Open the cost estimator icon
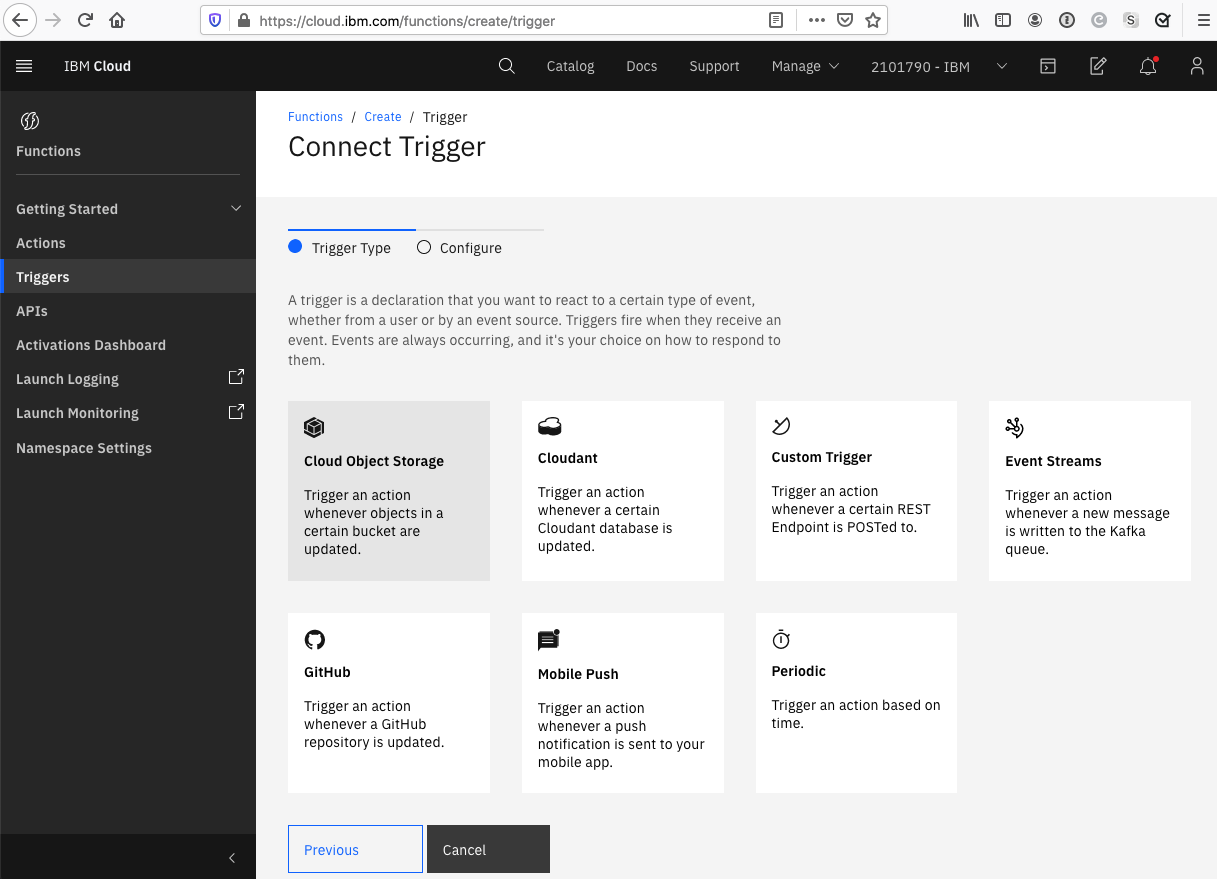The image size is (1217, 879). [1098, 66]
